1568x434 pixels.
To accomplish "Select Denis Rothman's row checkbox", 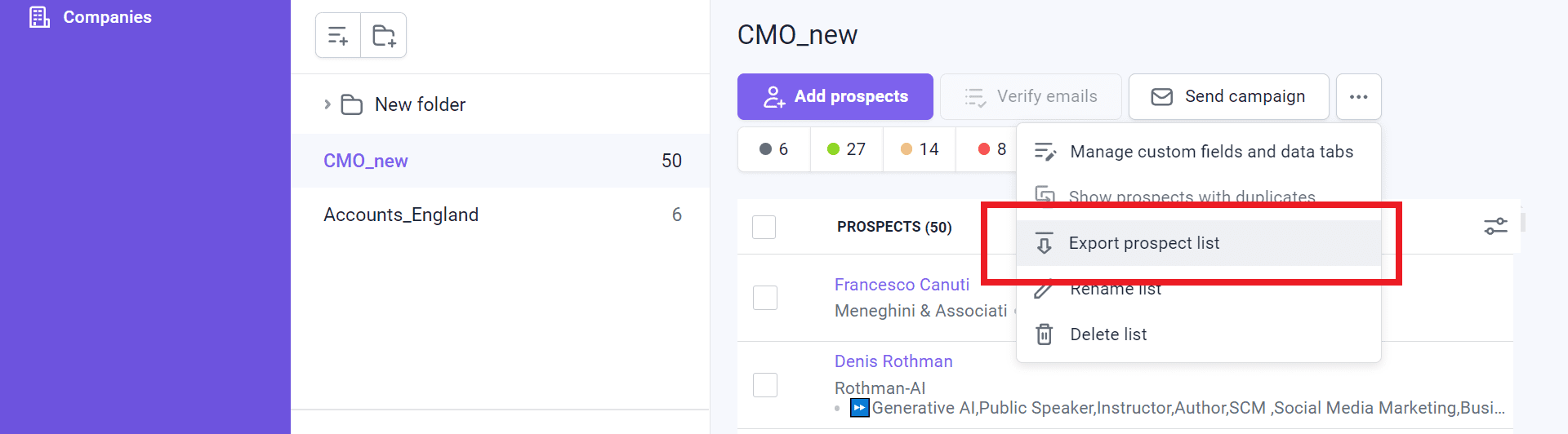I will (x=765, y=385).
